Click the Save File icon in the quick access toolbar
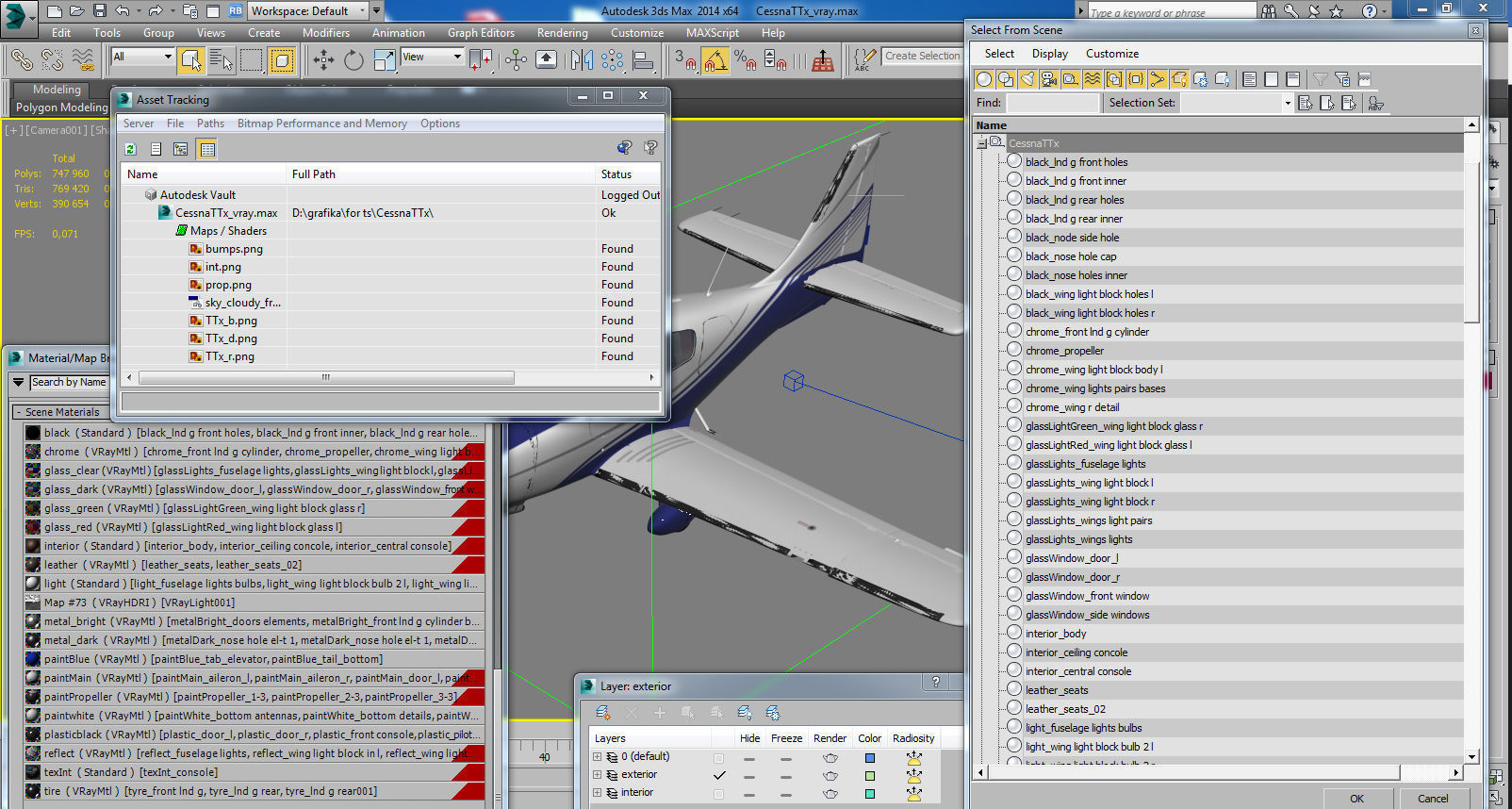The height and width of the screenshot is (809, 1512). [100, 10]
